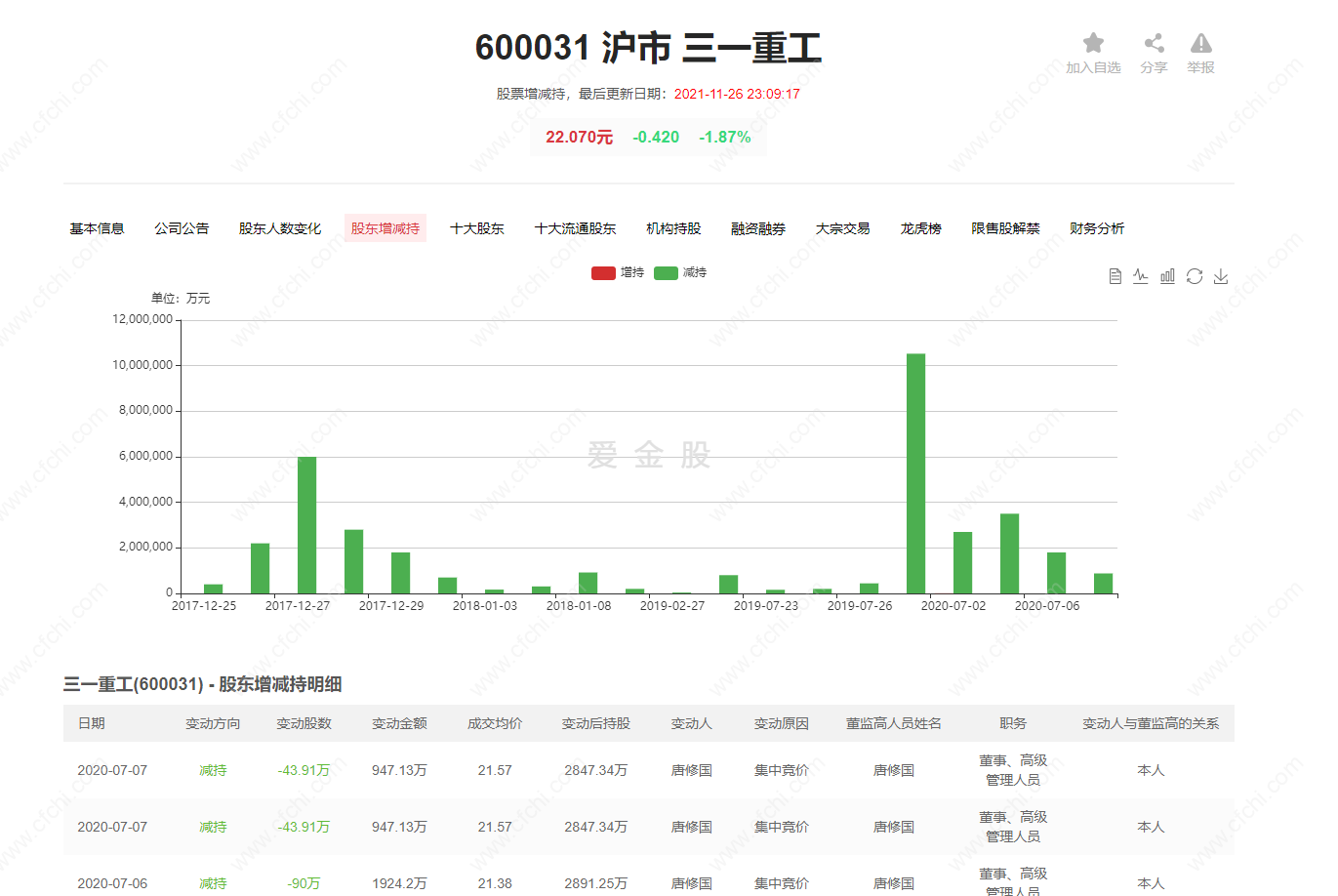This screenshot has height=896, width=1338.
Task: Click the share icon
Action: click(x=1154, y=43)
